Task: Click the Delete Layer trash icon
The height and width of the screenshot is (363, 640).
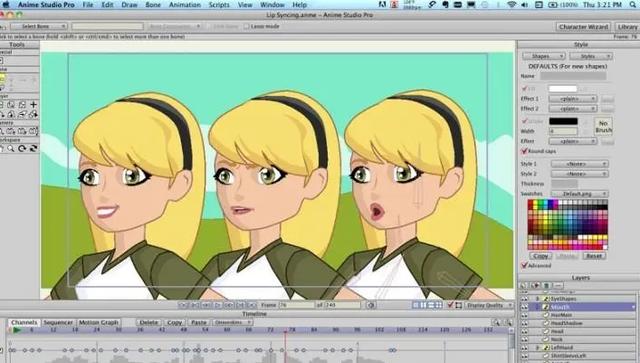Action: (x=547, y=285)
